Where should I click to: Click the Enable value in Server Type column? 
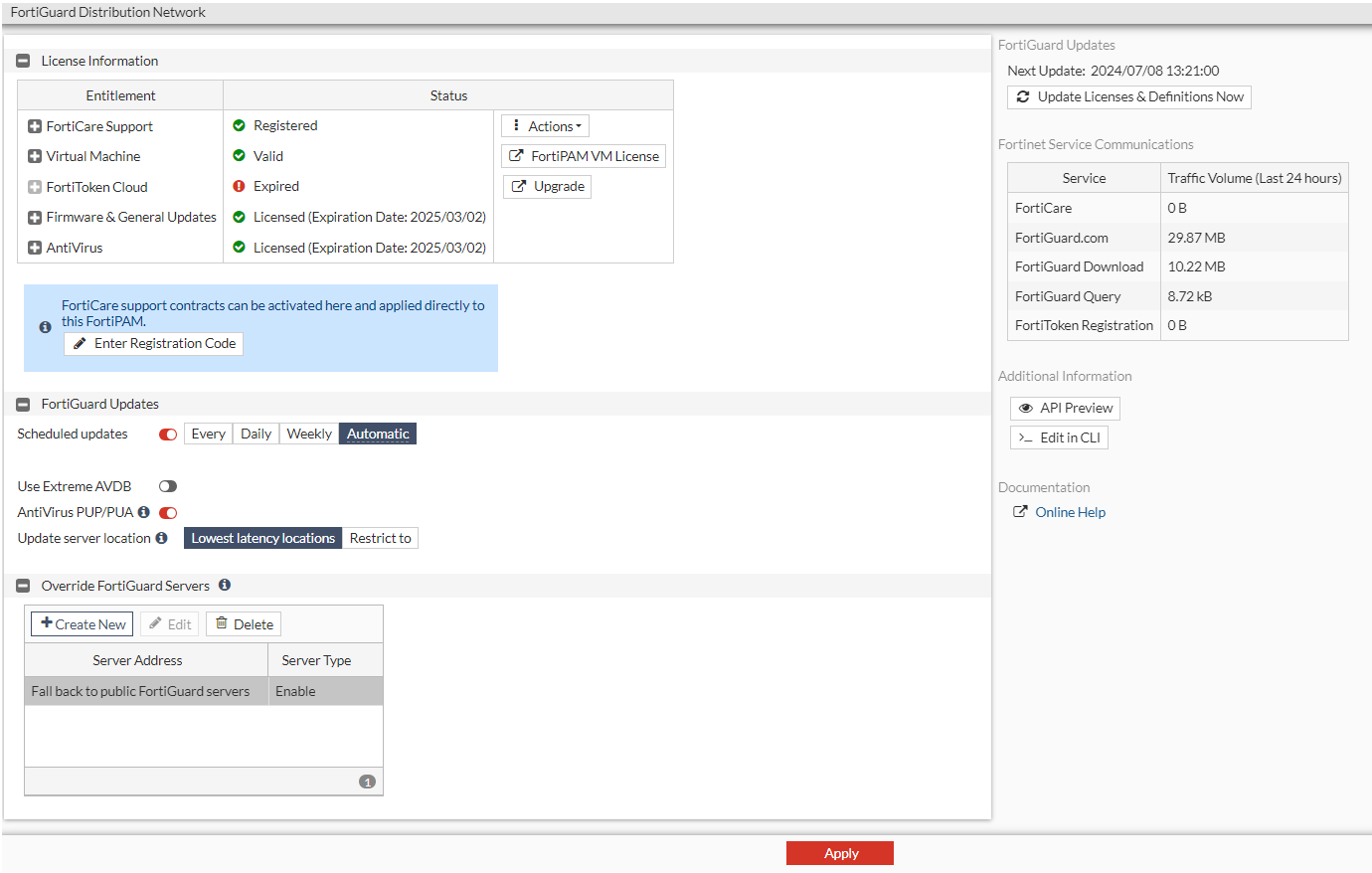295,691
